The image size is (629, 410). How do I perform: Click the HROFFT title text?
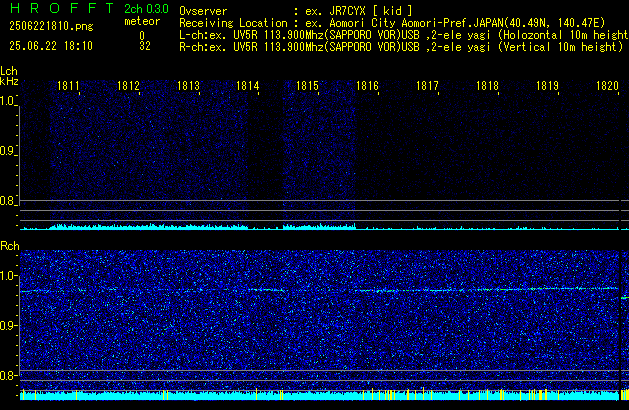[x=62, y=8]
